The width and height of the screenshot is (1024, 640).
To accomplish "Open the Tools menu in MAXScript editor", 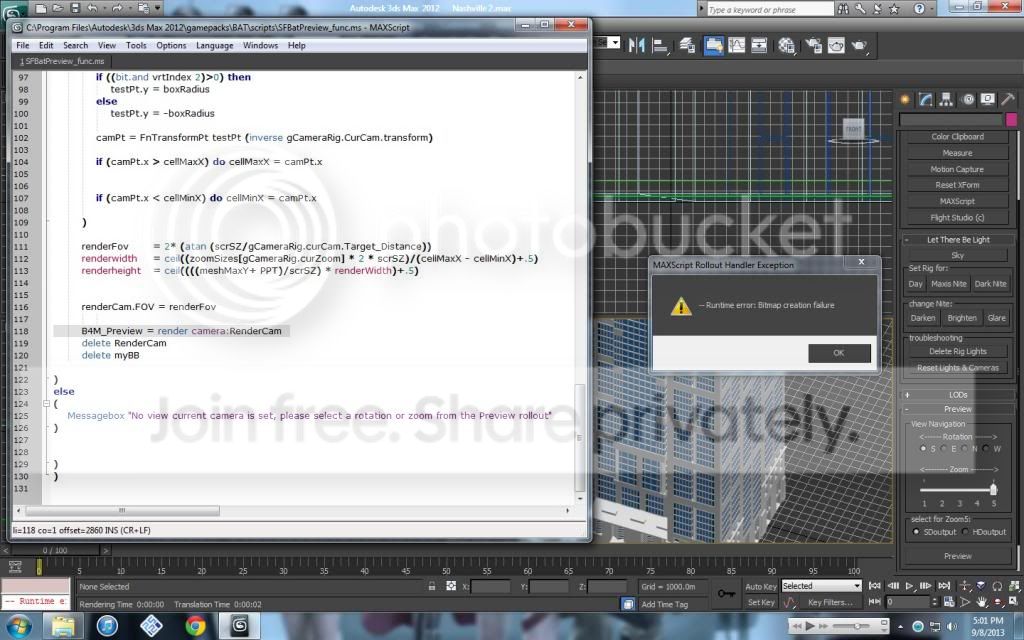I will click(136, 45).
